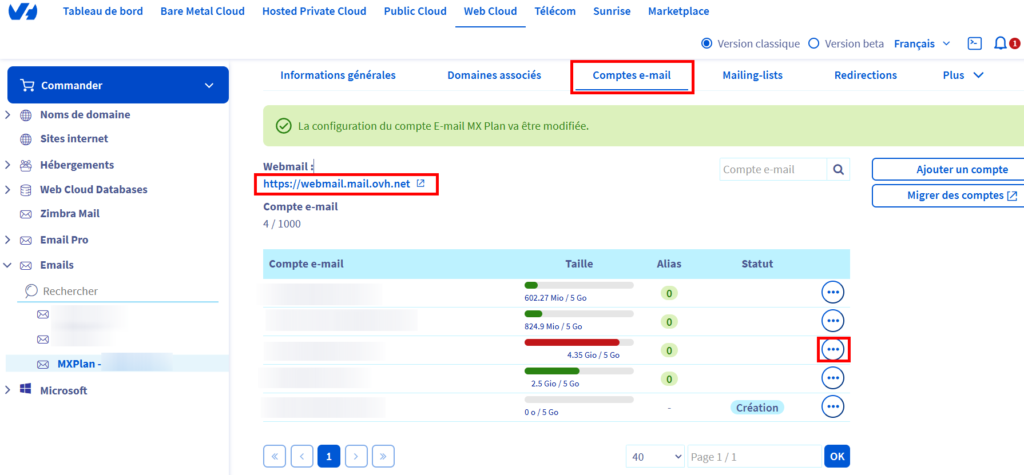Click page number 1 button
This screenshot has width=1024, height=475.
tap(328, 456)
